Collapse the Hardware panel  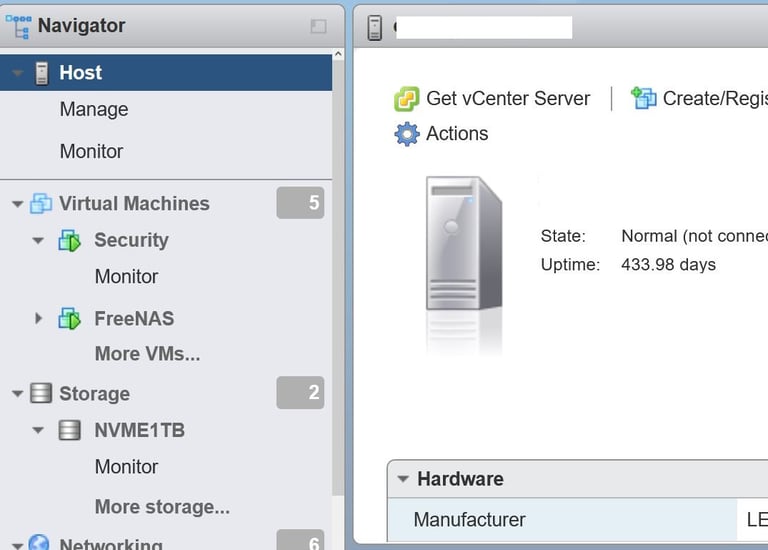click(403, 479)
